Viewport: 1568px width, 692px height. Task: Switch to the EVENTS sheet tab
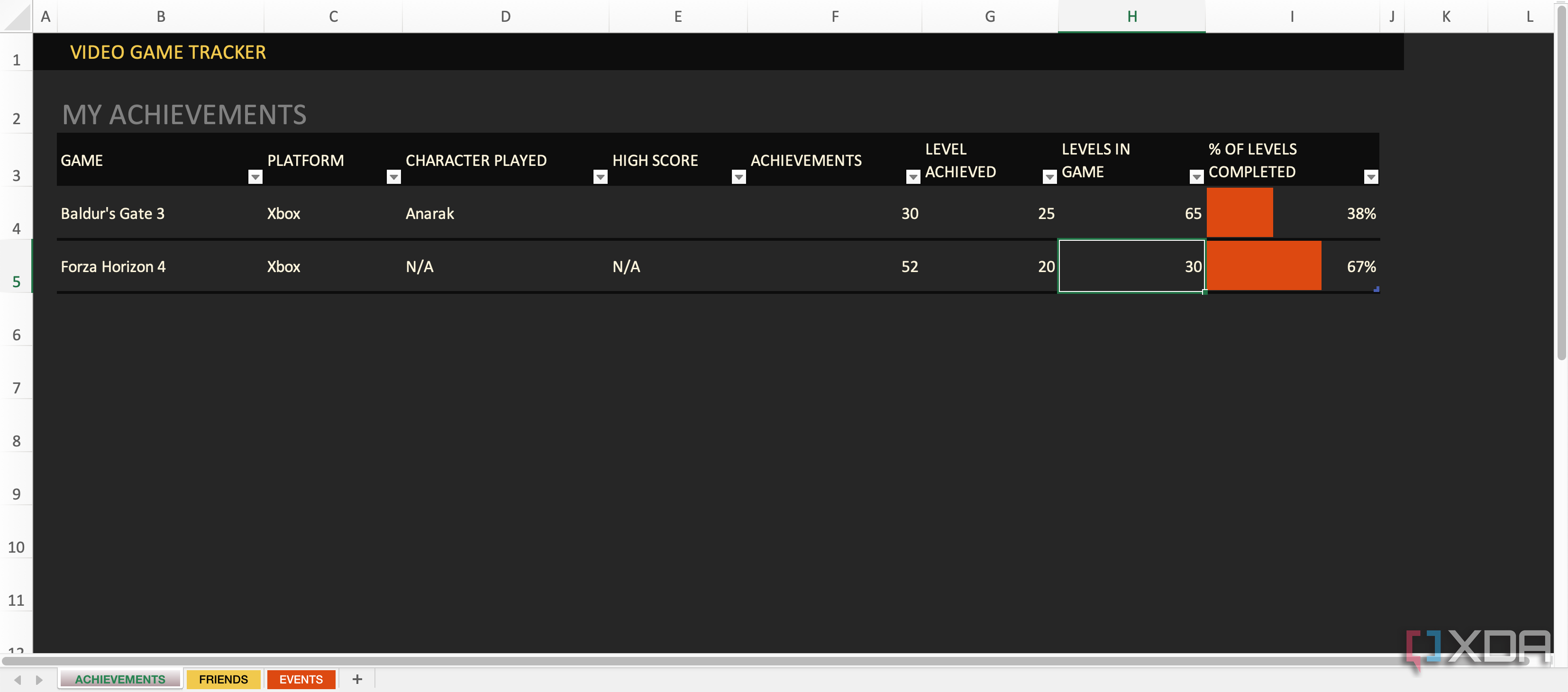[x=301, y=679]
